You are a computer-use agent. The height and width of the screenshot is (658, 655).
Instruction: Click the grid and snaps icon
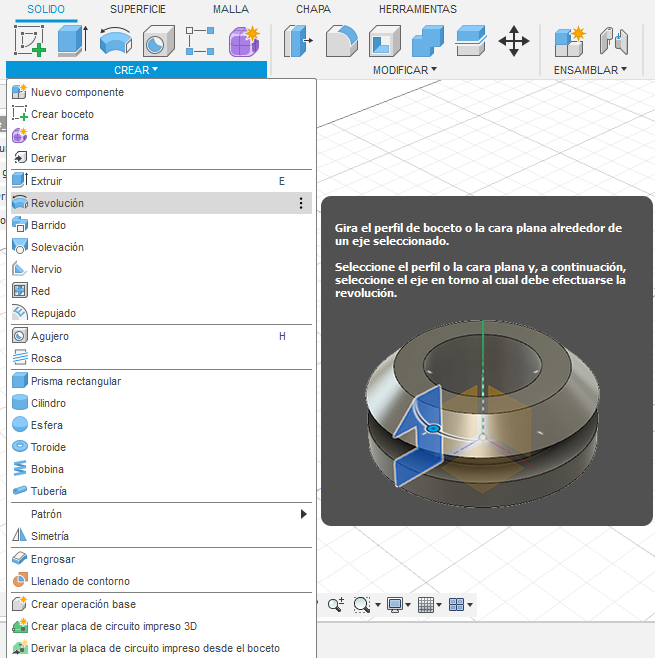click(x=426, y=604)
